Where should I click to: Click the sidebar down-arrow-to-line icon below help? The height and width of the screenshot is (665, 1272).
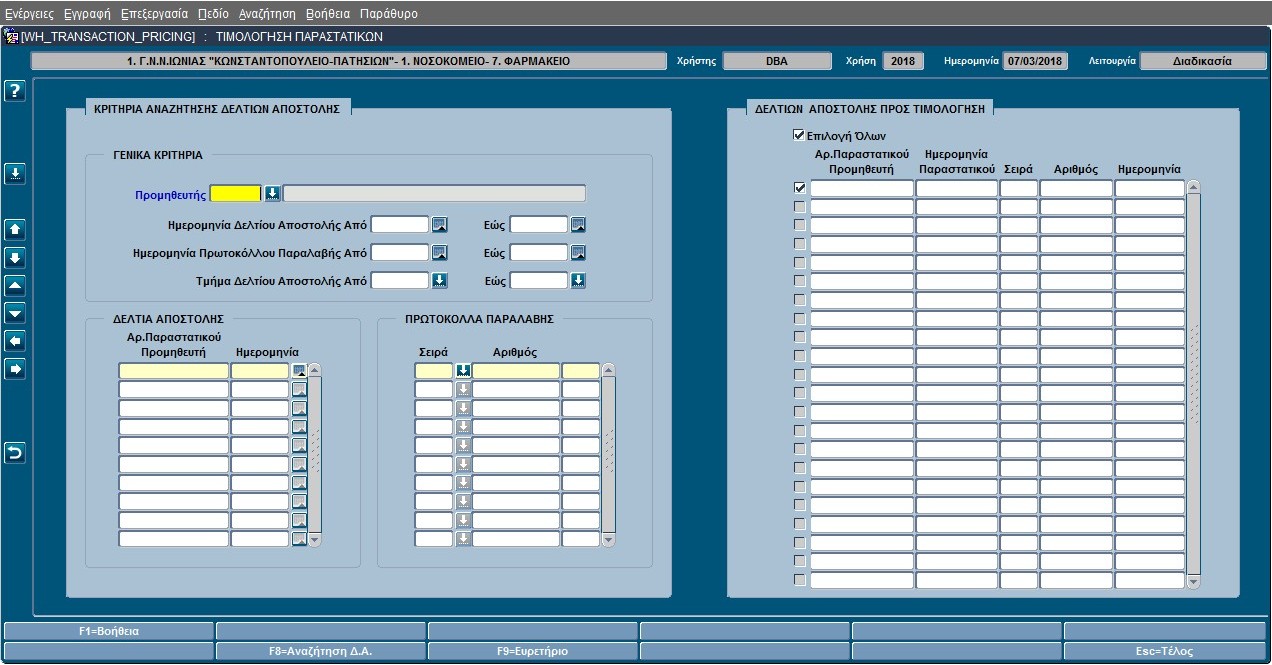15,174
